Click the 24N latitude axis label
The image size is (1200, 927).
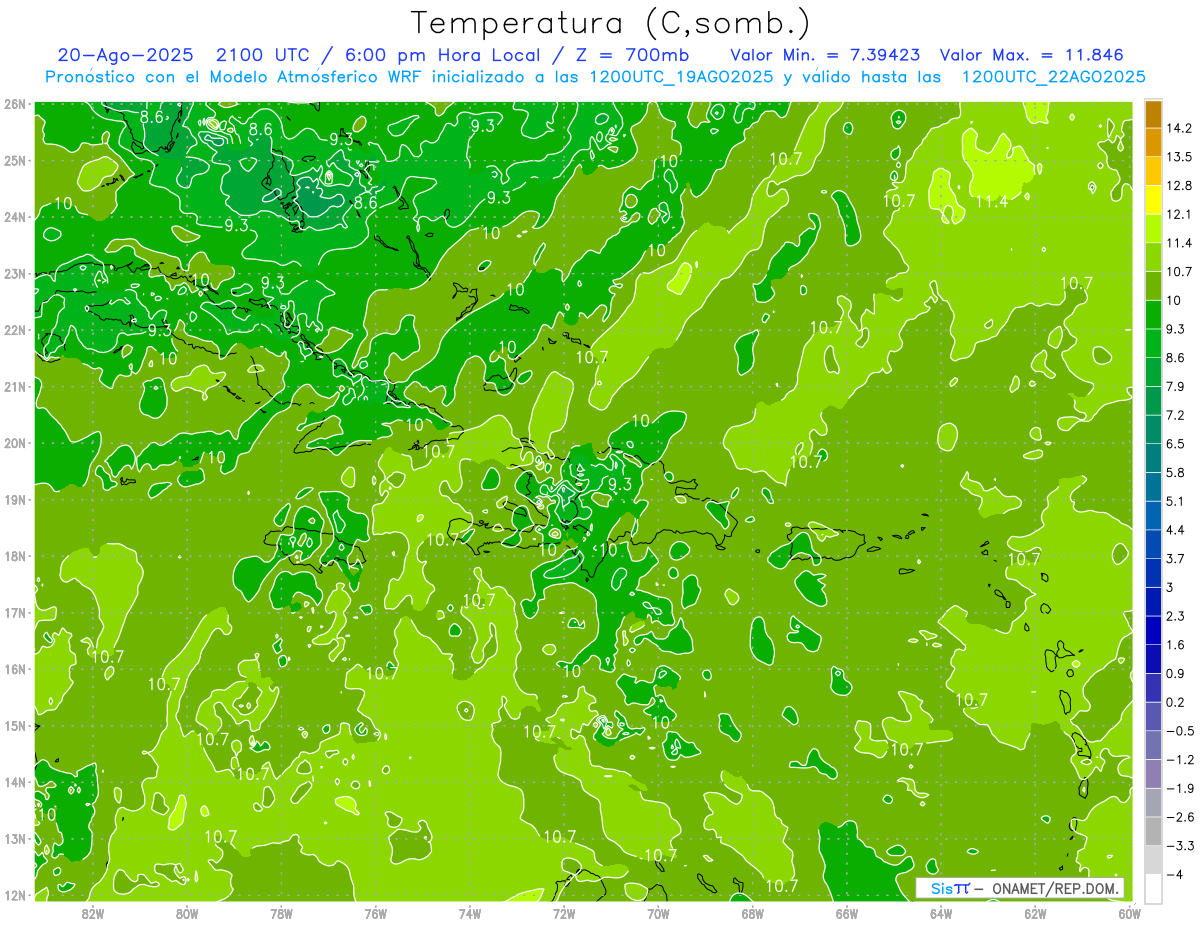point(14,217)
